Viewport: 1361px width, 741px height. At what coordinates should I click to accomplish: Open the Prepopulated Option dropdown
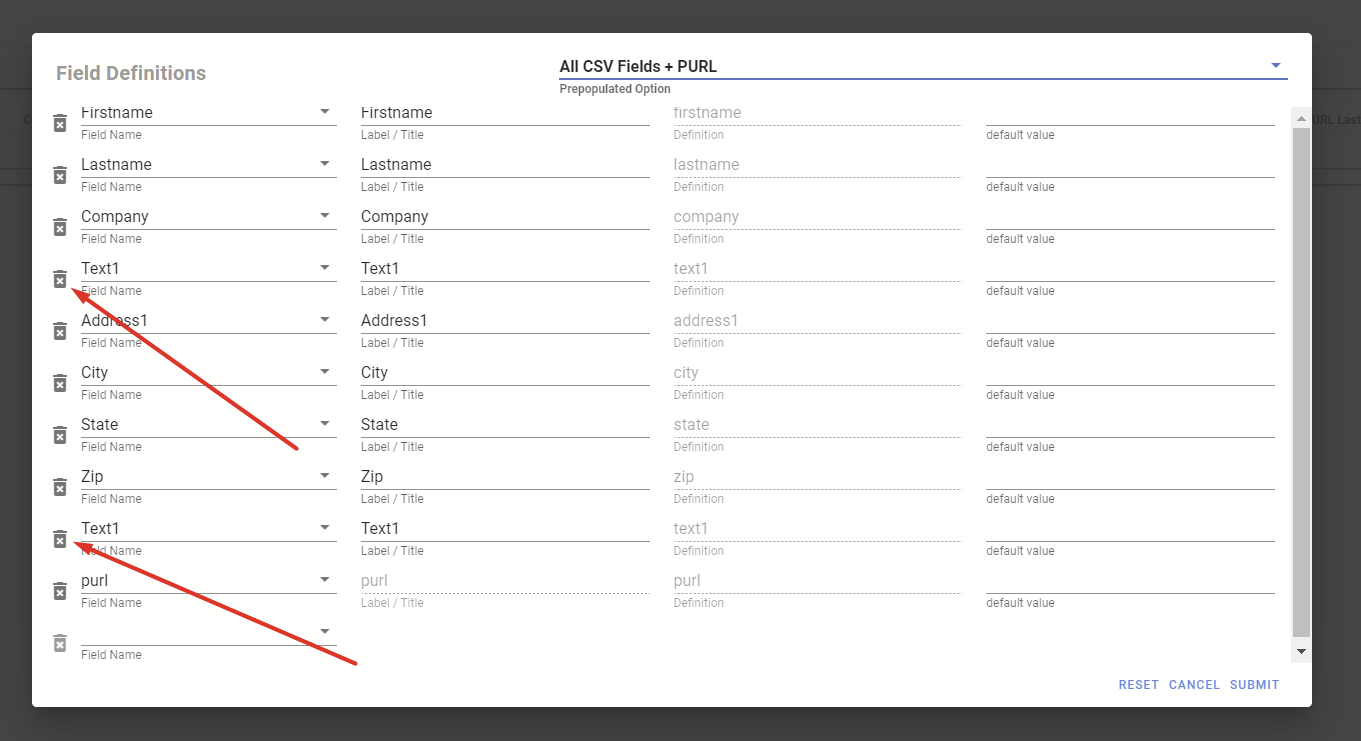(923, 67)
